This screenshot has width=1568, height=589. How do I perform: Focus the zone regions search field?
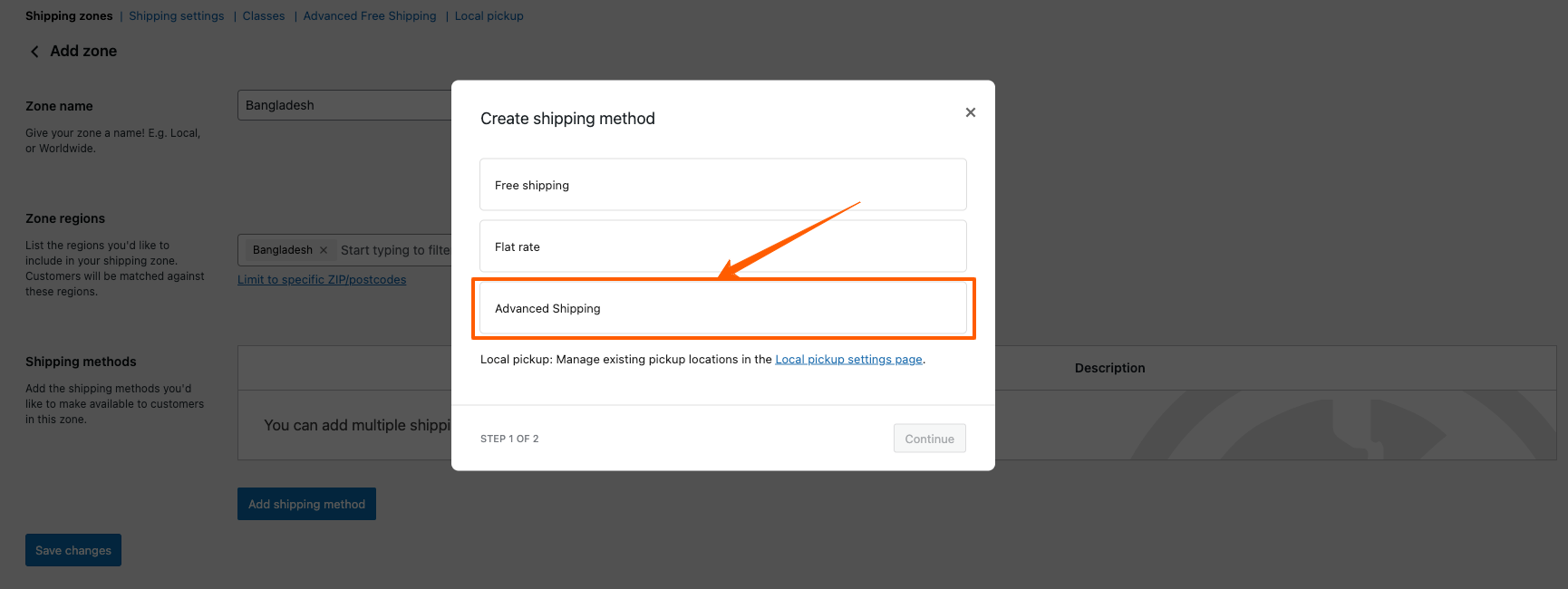(x=394, y=250)
